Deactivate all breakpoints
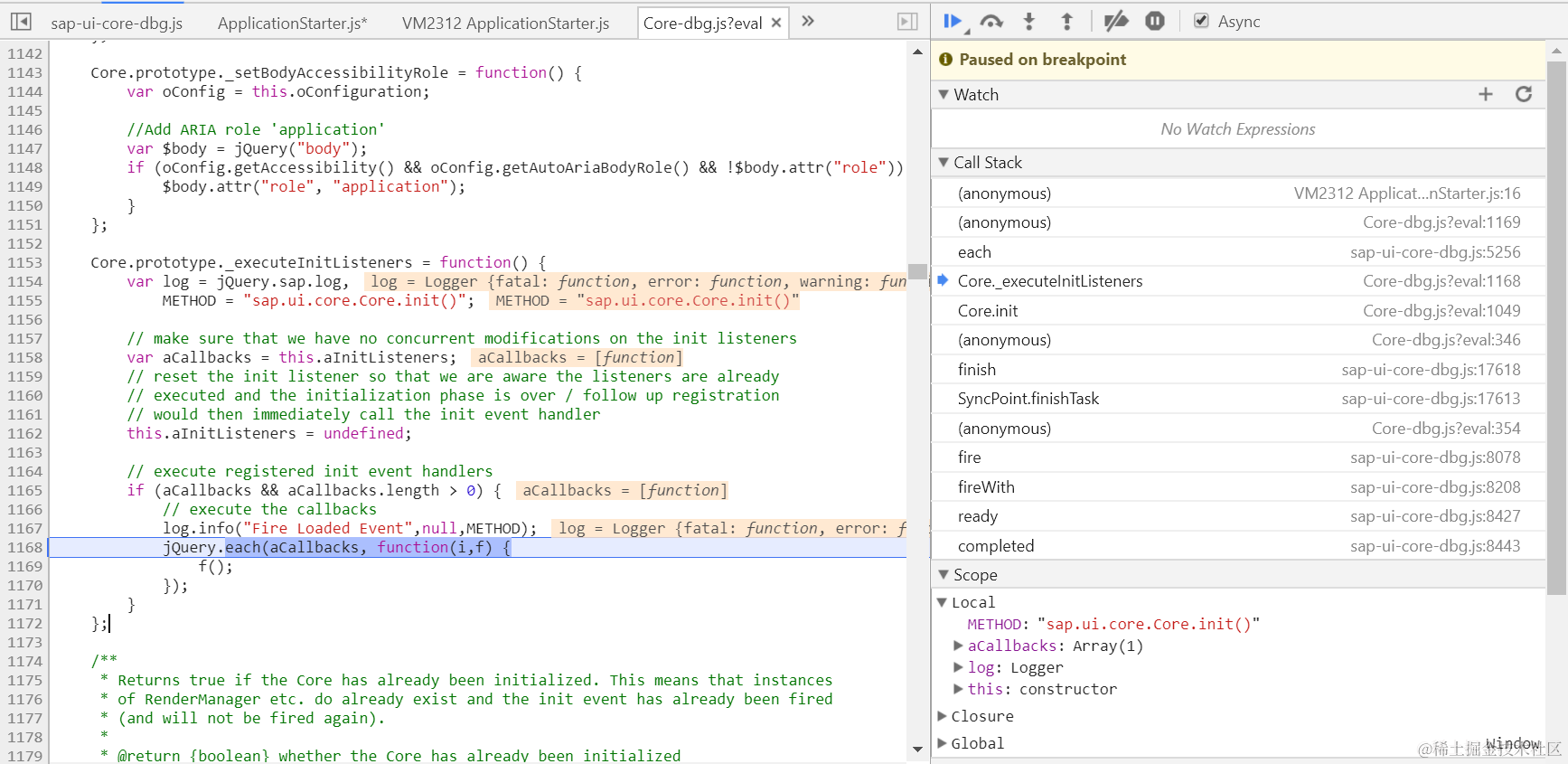1568x764 pixels. [1116, 22]
